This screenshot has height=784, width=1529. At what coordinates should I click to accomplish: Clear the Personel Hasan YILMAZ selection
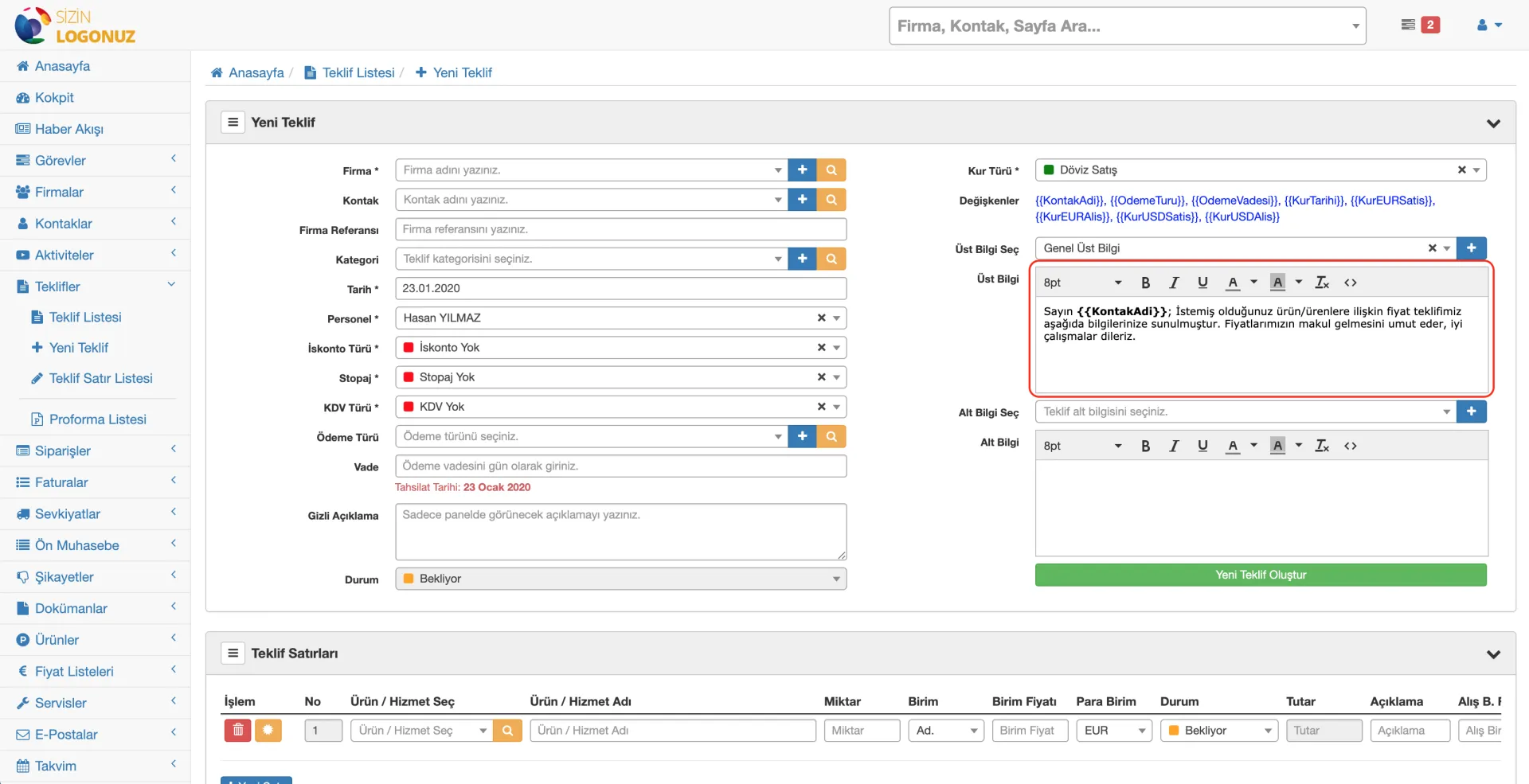[x=821, y=318]
